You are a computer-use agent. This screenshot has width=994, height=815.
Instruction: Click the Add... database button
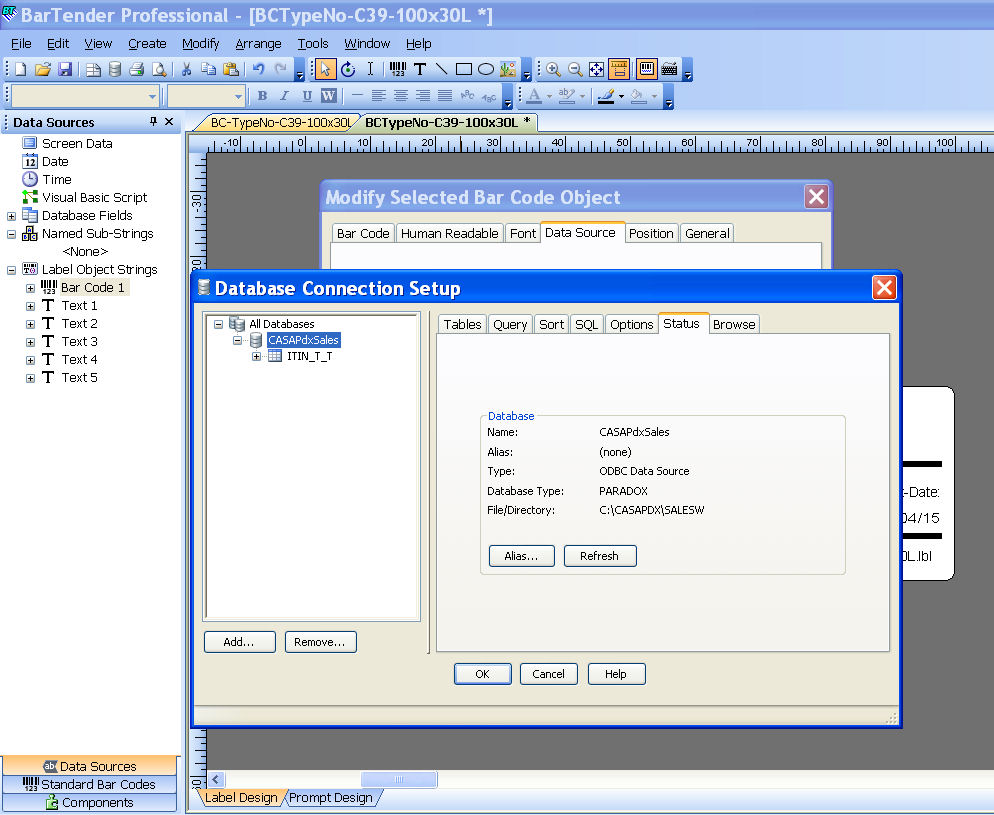coord(240,642)
